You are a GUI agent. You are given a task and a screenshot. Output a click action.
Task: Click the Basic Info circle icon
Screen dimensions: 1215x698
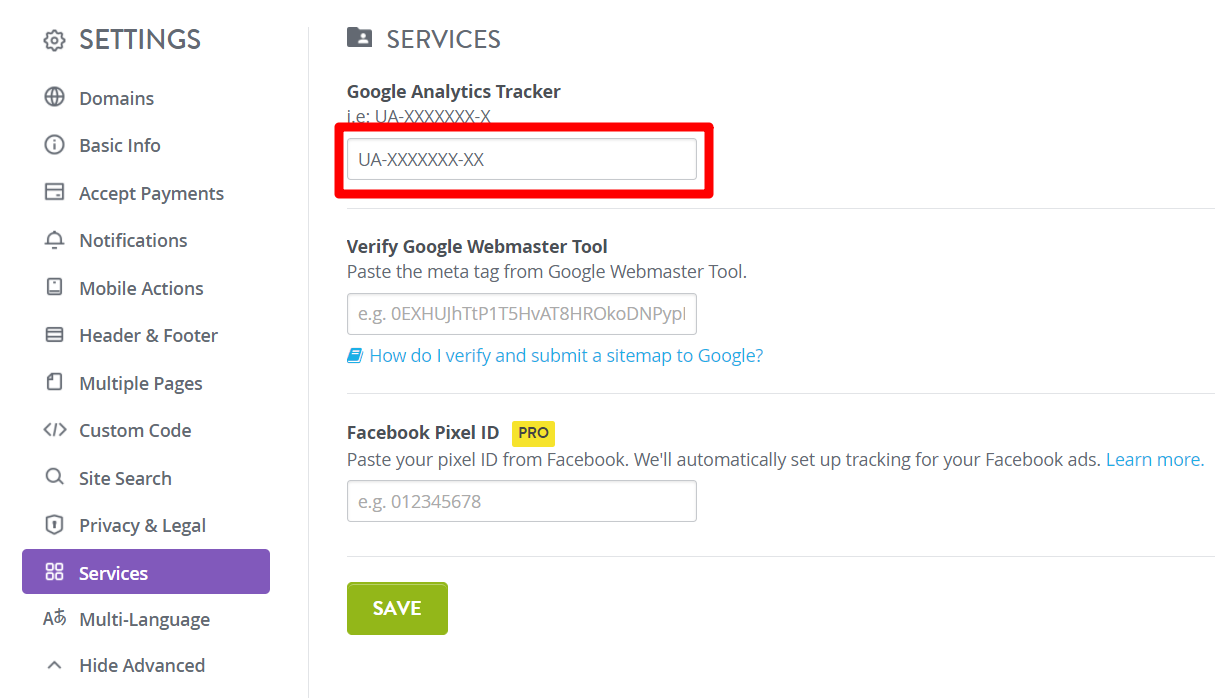pos(54,145)
